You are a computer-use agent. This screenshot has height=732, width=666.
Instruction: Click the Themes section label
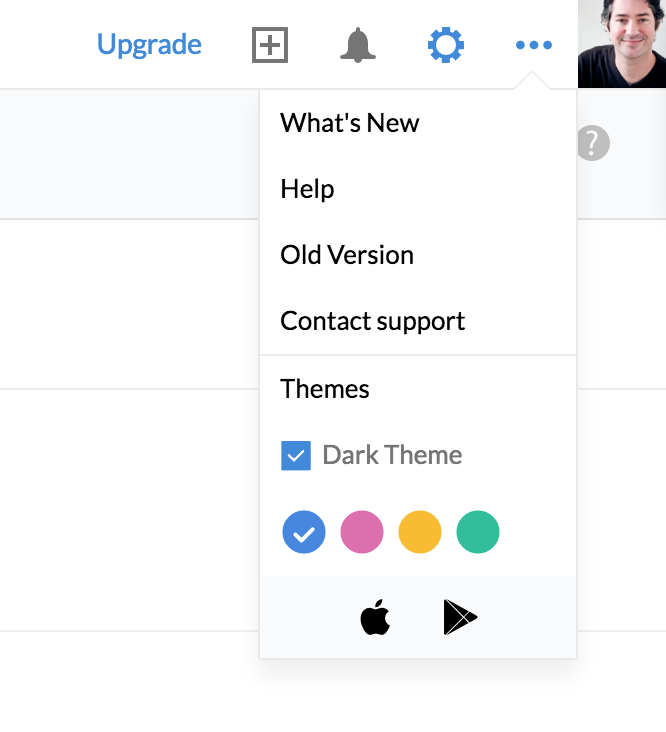point(325,389)
